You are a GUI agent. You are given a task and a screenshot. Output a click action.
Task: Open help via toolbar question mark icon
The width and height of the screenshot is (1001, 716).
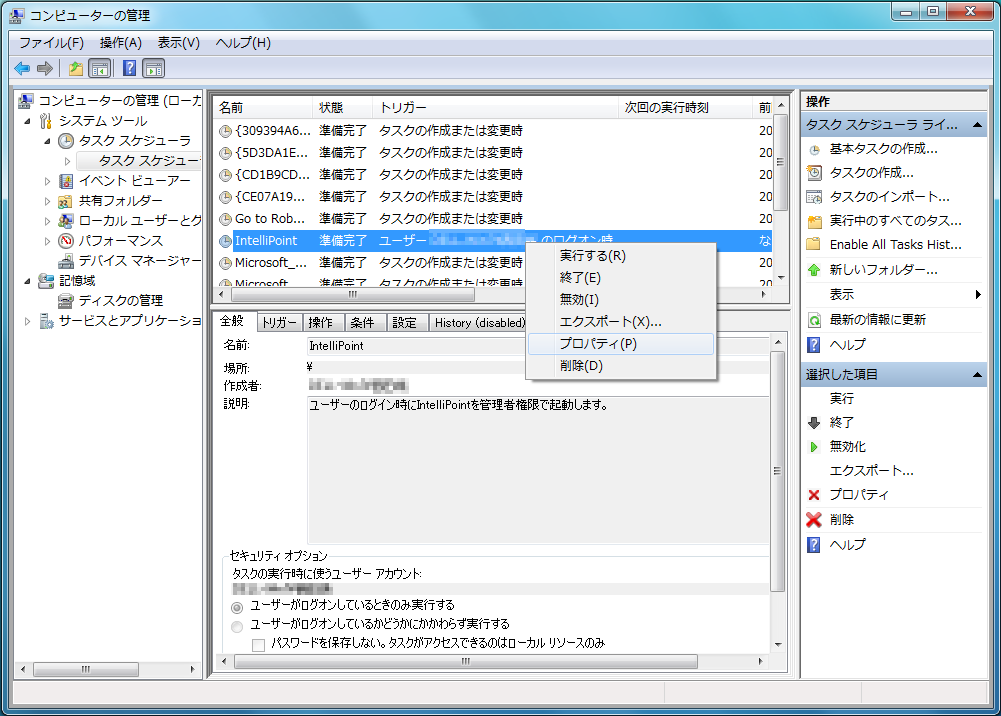tap(130, 68)
